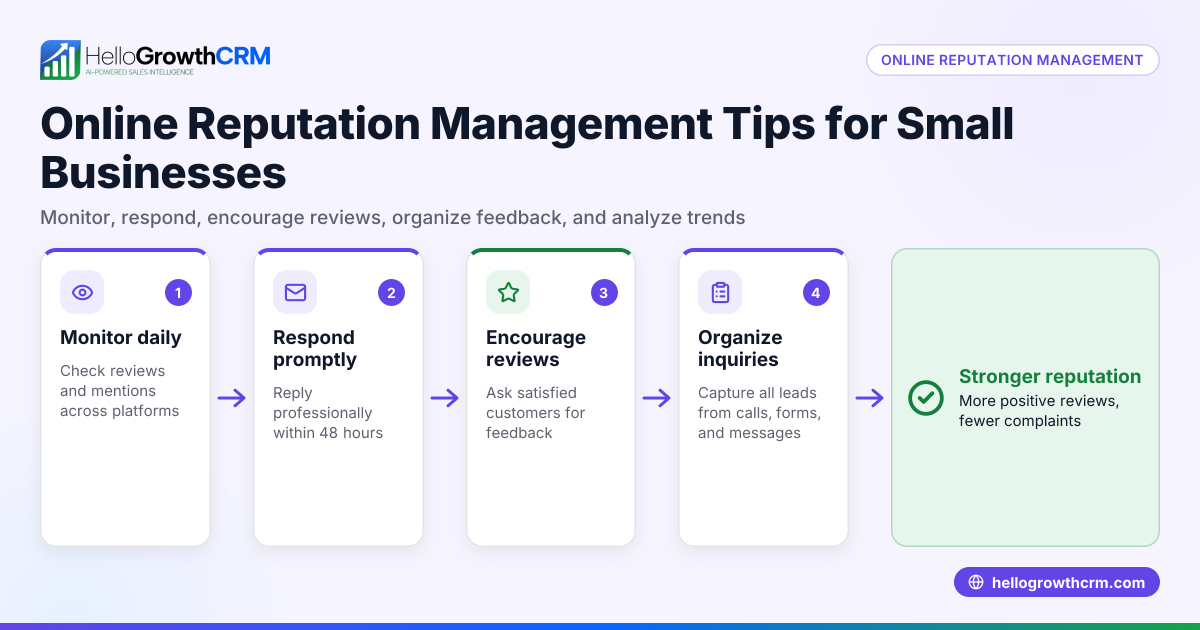Click the HelloGrowthCRM brand name text
This screenshot has height=630, width=1200.
[178, 55]
